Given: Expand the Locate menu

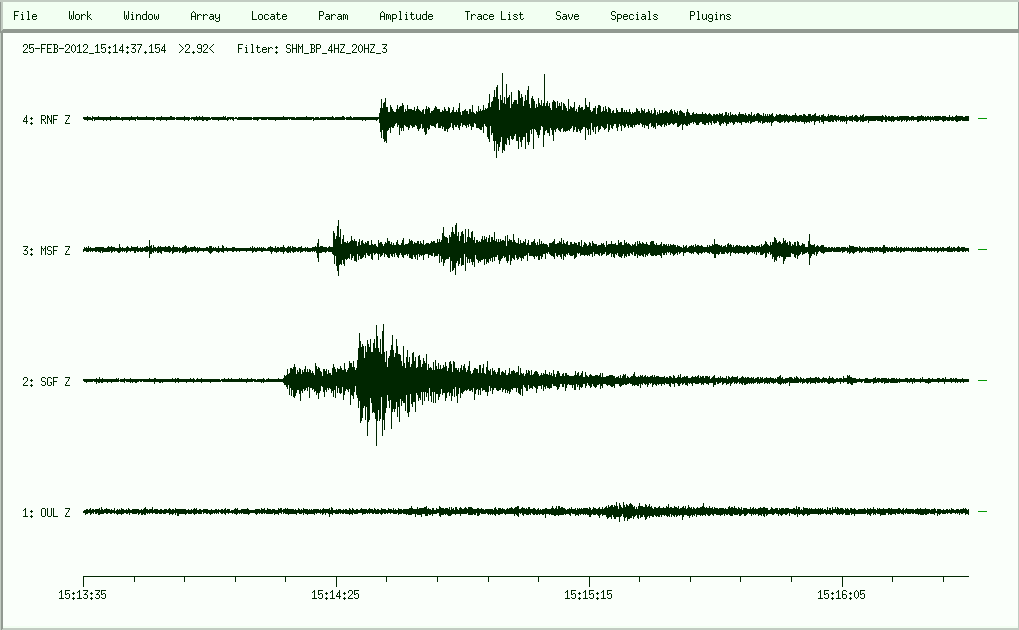Looking at the screenshot, I should click(269, 16).
